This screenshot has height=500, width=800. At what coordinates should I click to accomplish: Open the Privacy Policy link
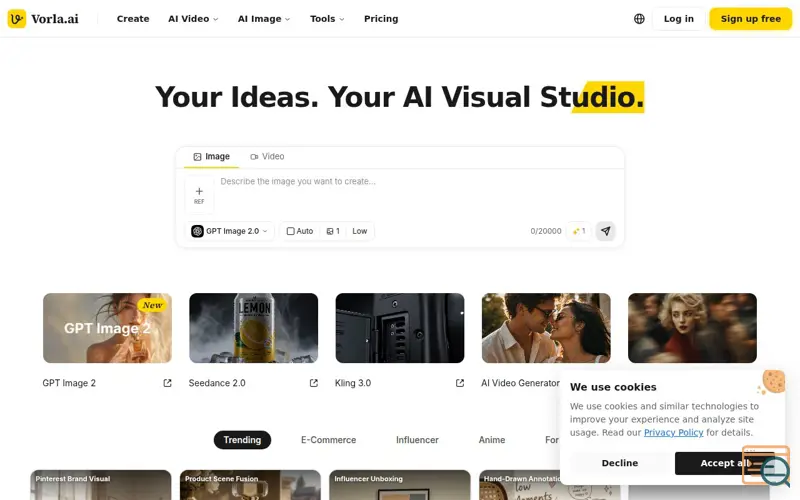click(673, 433)
